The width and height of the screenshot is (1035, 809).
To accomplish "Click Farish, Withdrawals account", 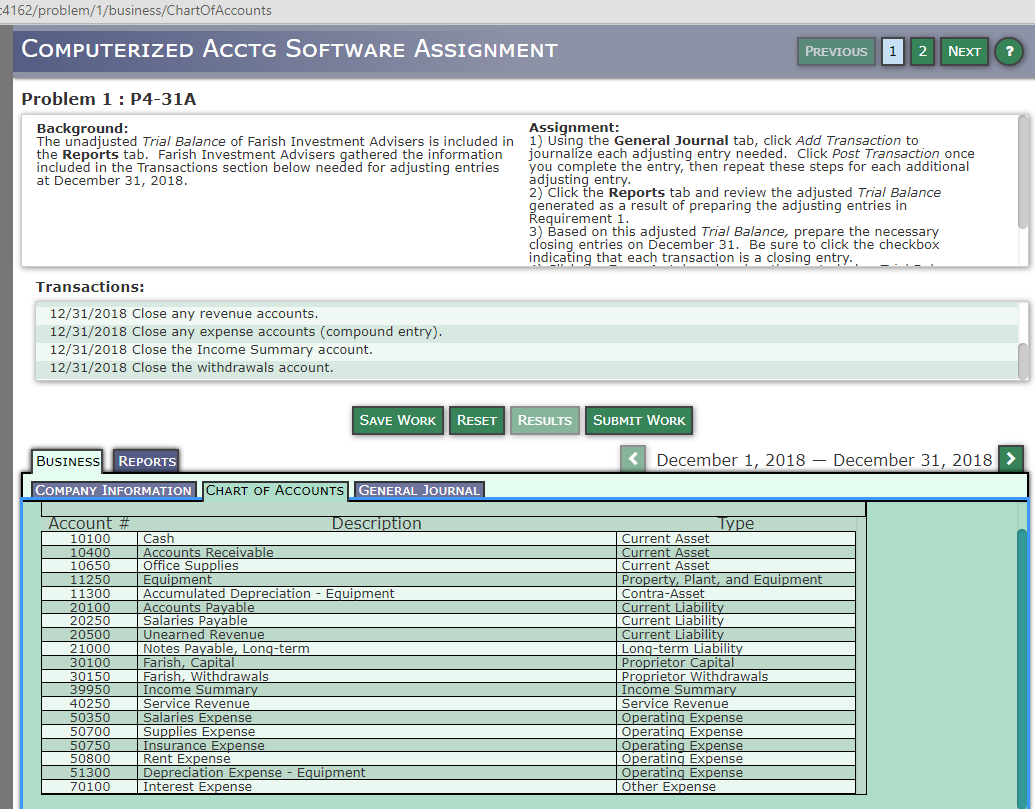I will [x=448, y=676].
